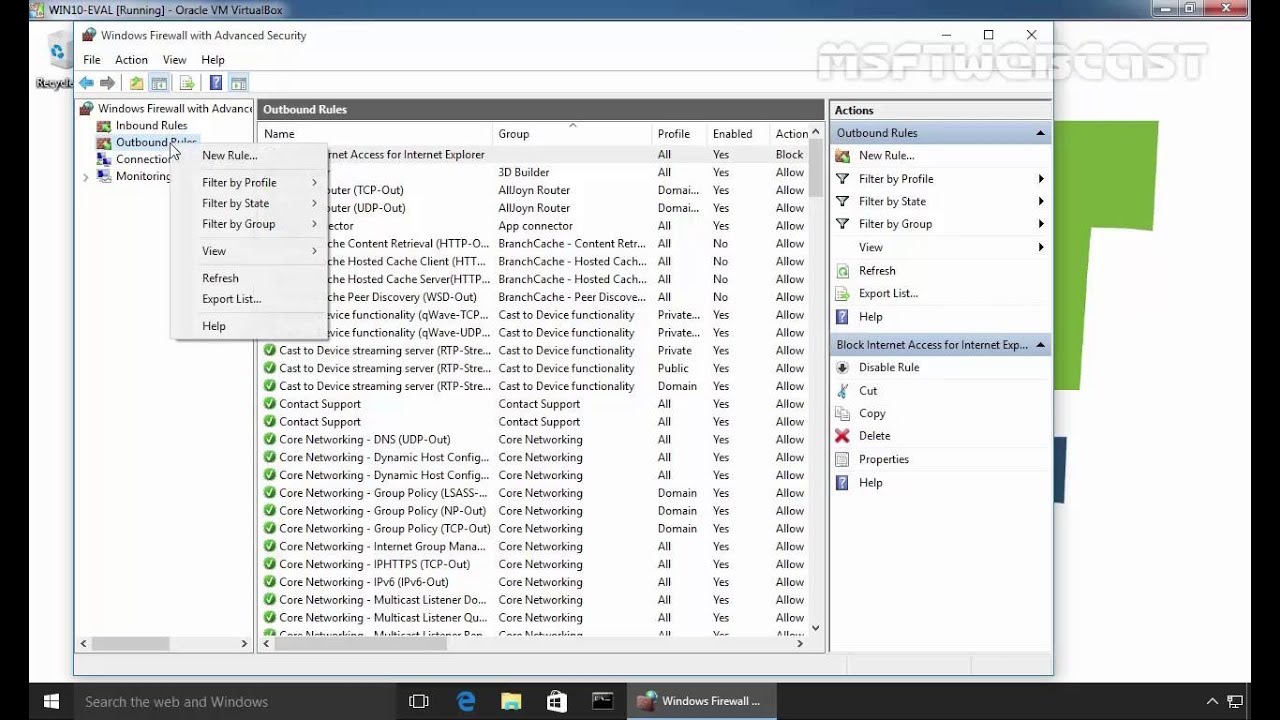Click the rules list horizontal scrollbar

[360, 644]
